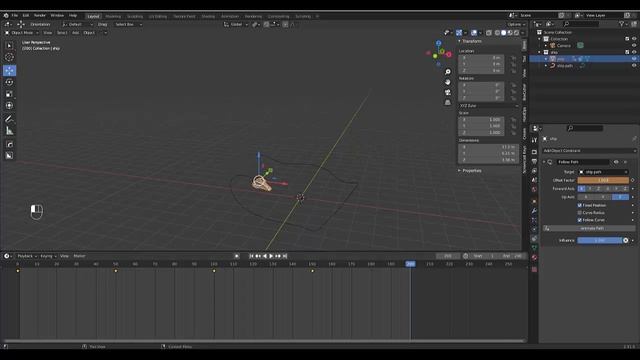Image resolution: width=640 pixels, height=360 pixels.
Task: Open the Add Object Constraint dropdown
Action: tap(589, 151)
